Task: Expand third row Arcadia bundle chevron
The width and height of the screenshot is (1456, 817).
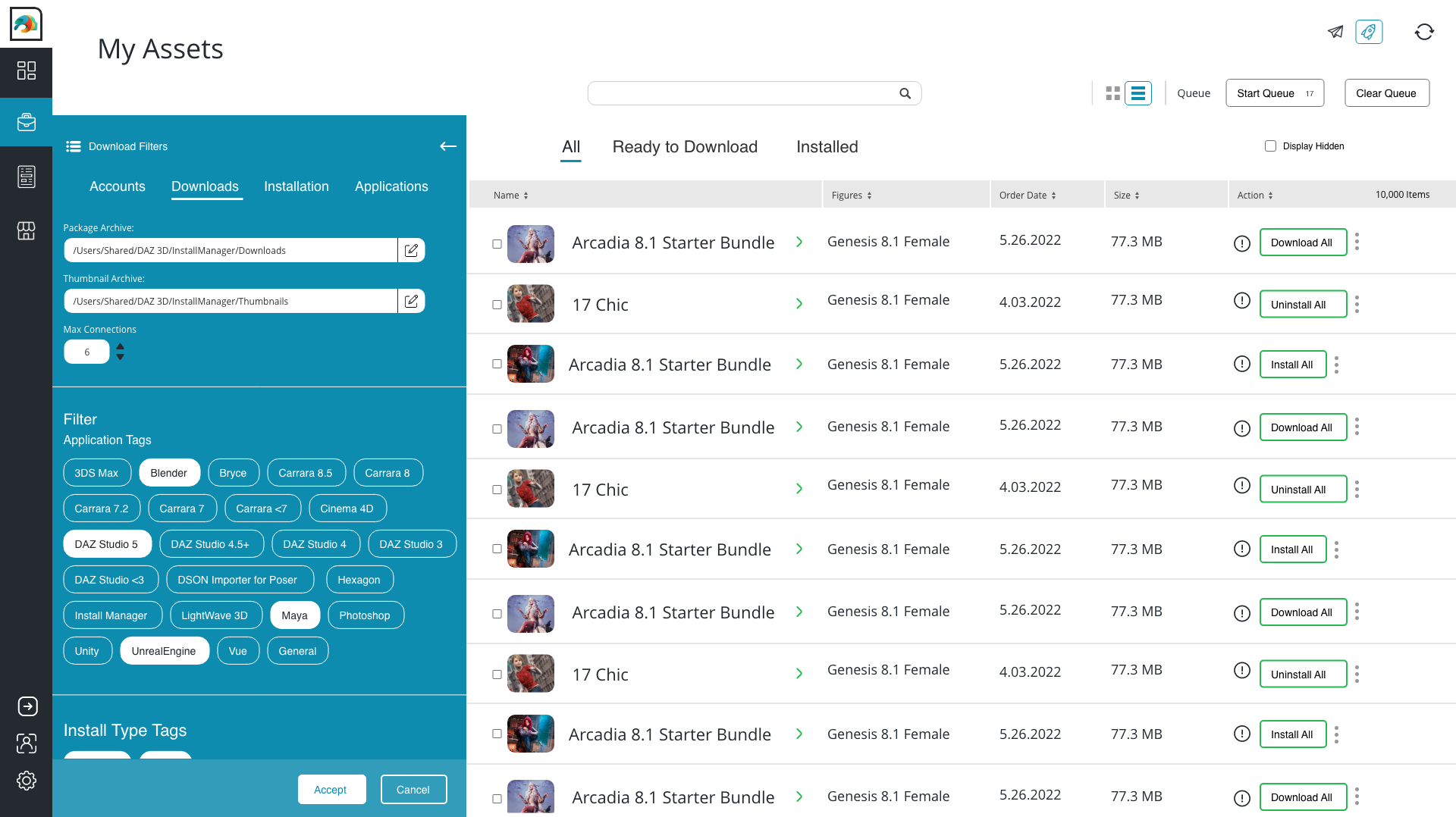Action: tap(799, 364)
